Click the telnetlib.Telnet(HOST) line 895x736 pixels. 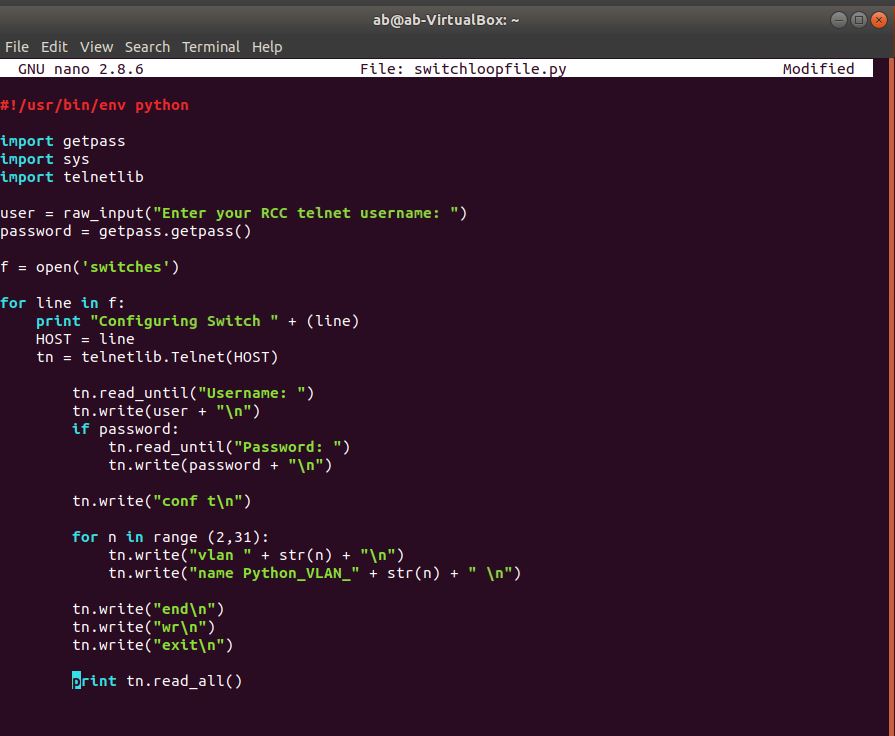click(157, 357)
